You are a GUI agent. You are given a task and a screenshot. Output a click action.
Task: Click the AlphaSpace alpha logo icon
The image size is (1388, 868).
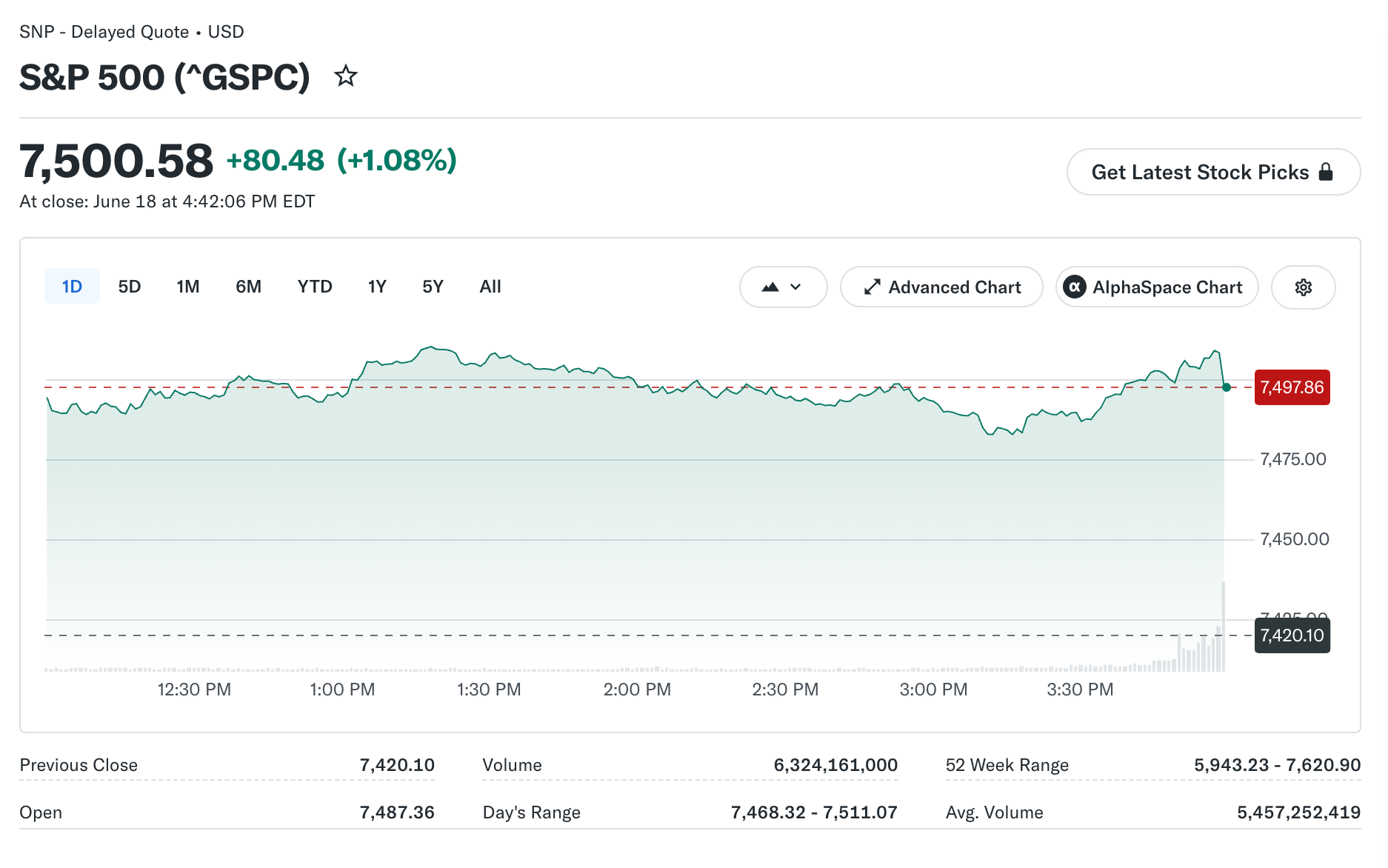(x=1075, y=287)
